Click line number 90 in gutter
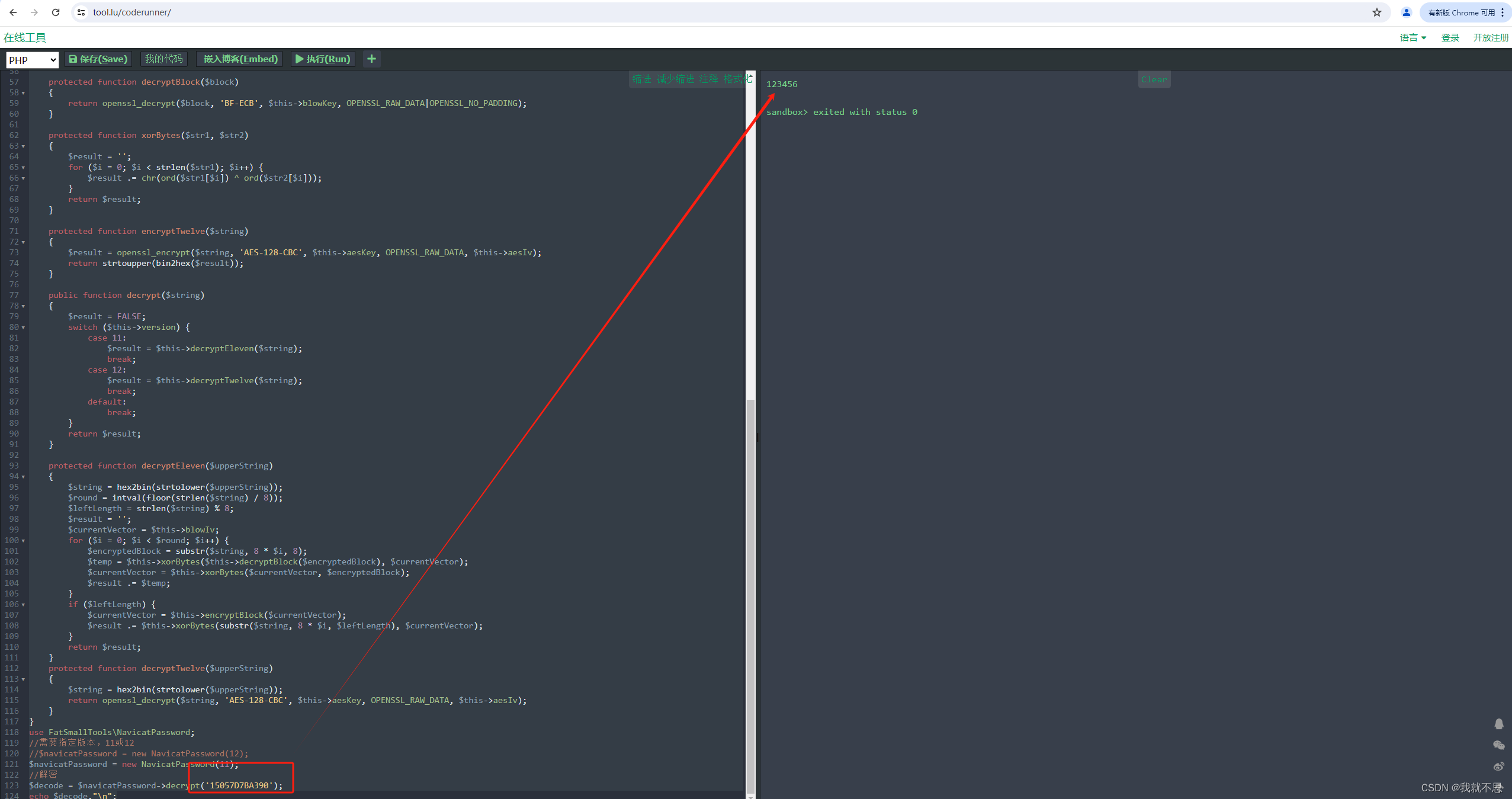This screenshot has height=799, width=1512. point(14,434)
